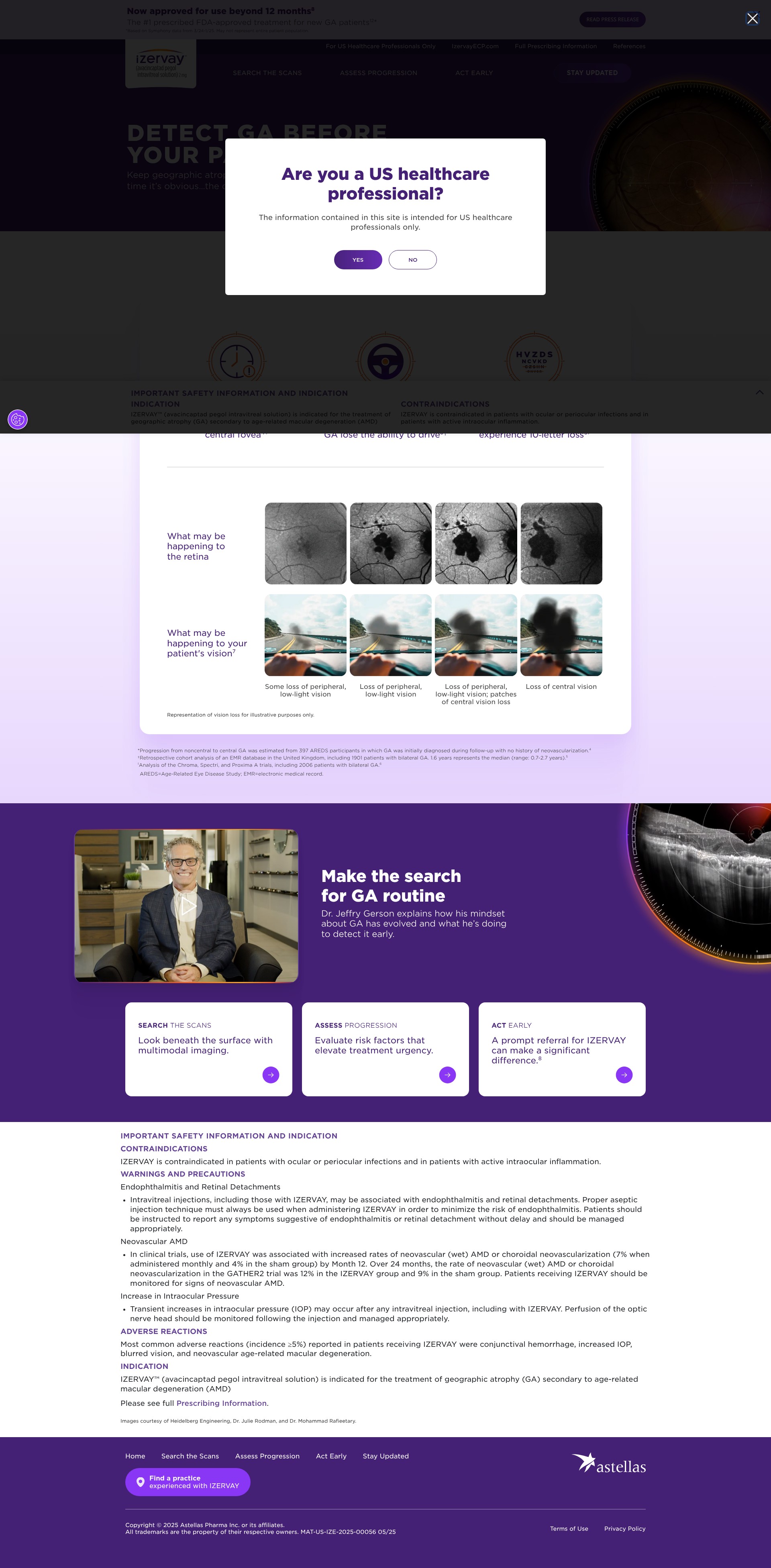The image size is (771, 1568).
Task: Open References header link
Action: click(629, 46)
